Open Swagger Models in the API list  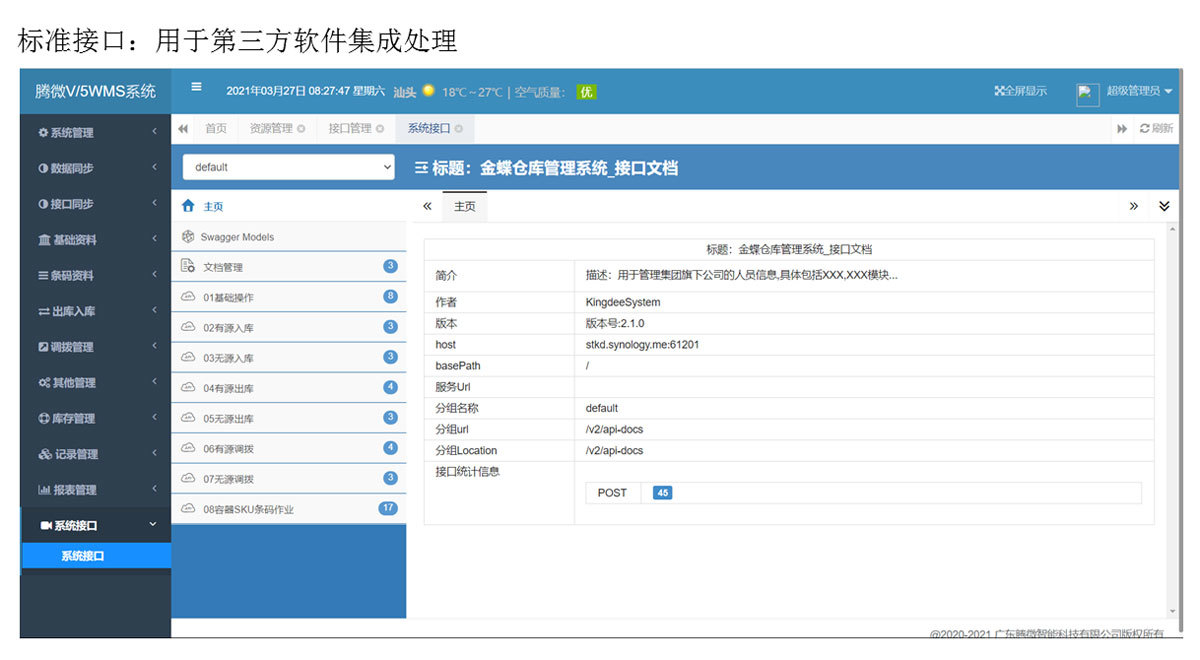coord(236,237)
